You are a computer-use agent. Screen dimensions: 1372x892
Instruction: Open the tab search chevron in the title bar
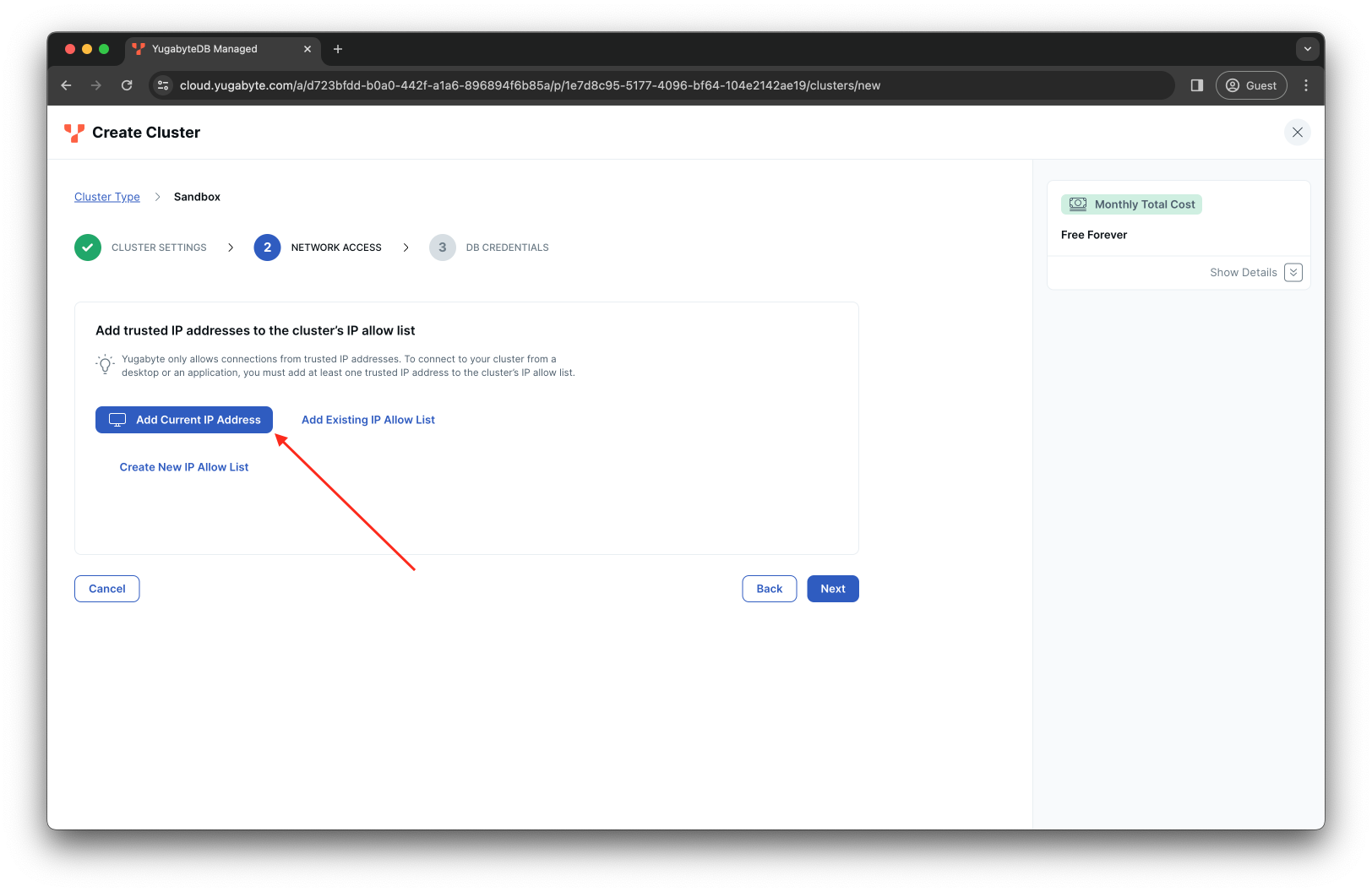[1307, 49]
